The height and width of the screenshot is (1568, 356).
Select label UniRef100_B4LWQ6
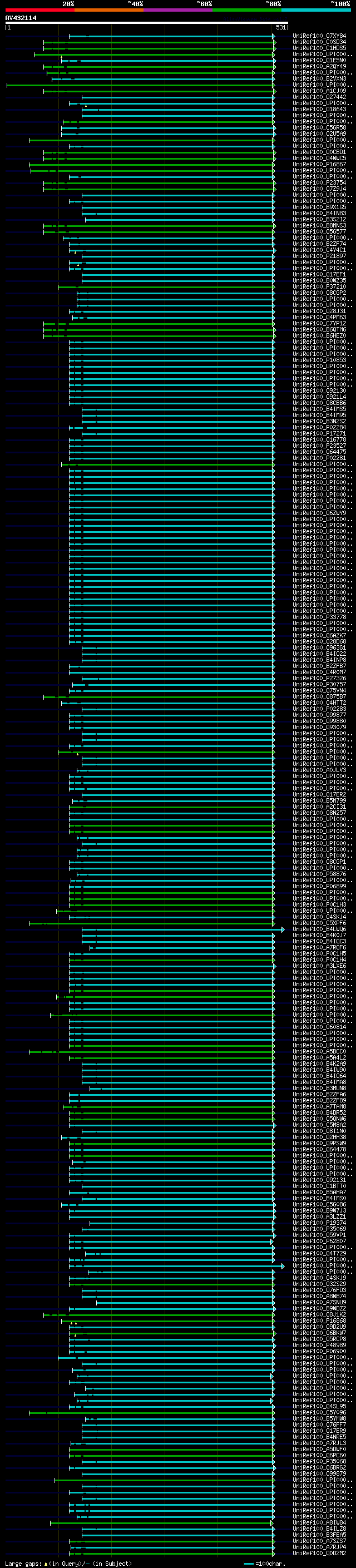tap(319, 929)
